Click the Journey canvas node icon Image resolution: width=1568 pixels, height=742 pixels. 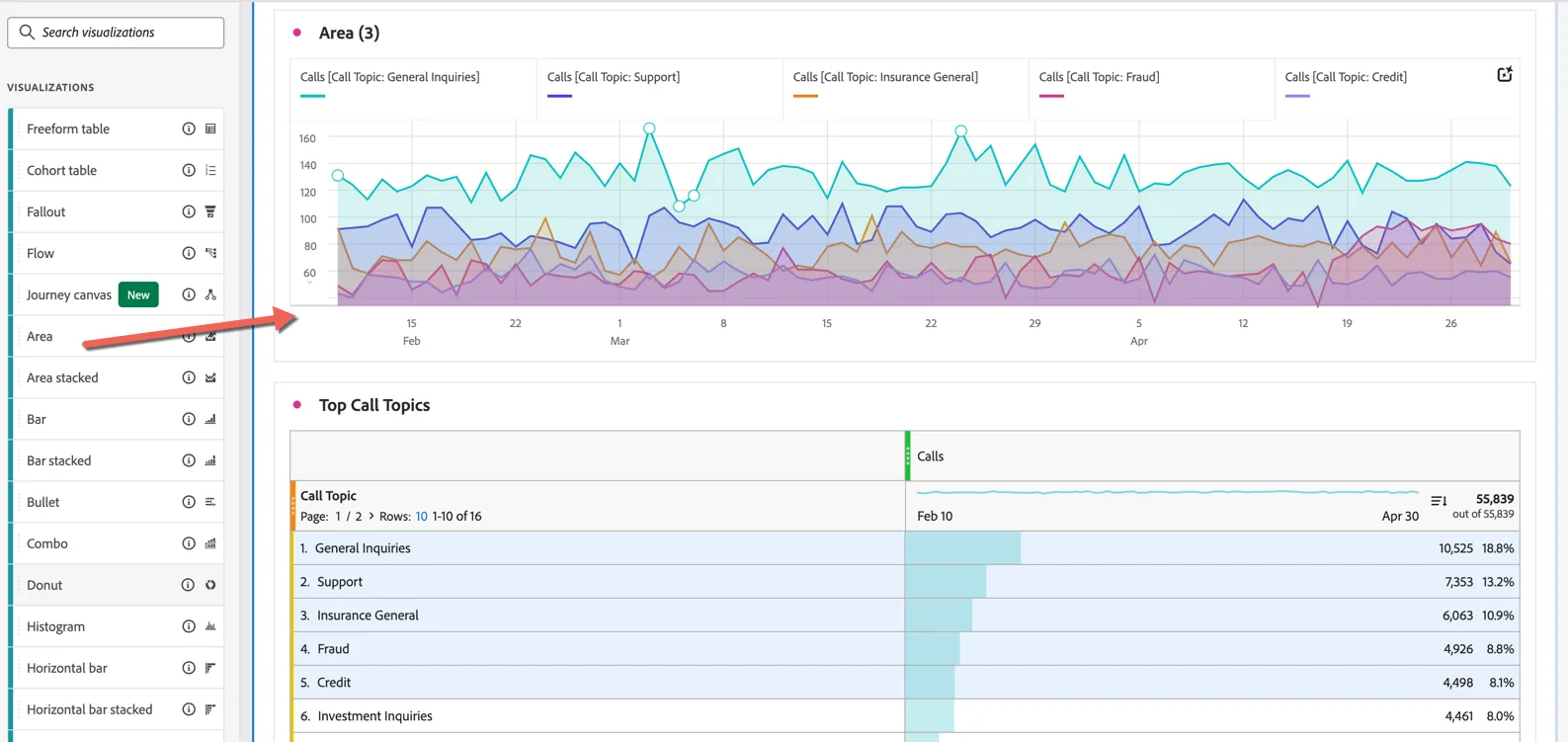(210, 294)
